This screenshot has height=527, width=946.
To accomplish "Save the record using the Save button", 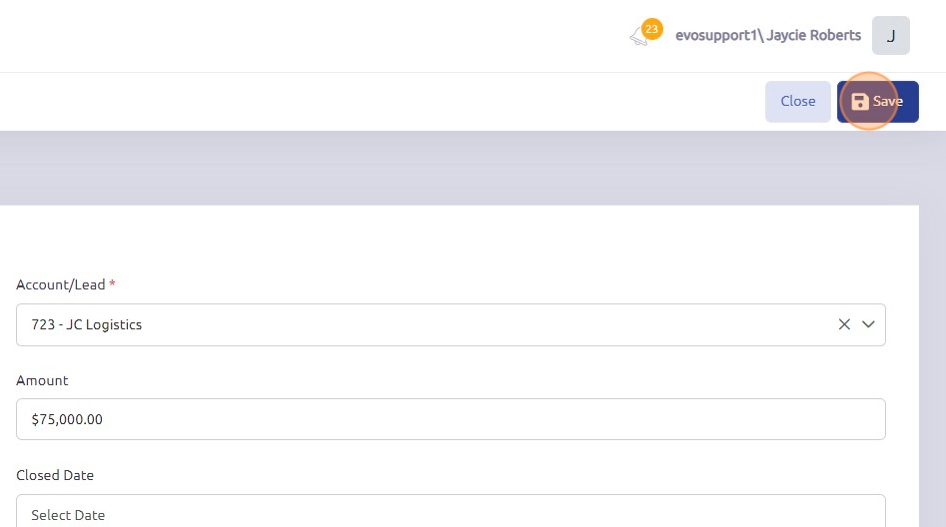I will pos(877,101).
